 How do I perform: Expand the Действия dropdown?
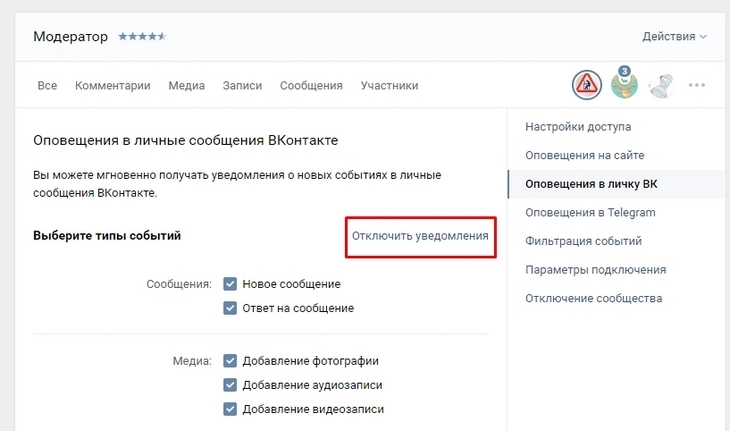click(674, 36)
